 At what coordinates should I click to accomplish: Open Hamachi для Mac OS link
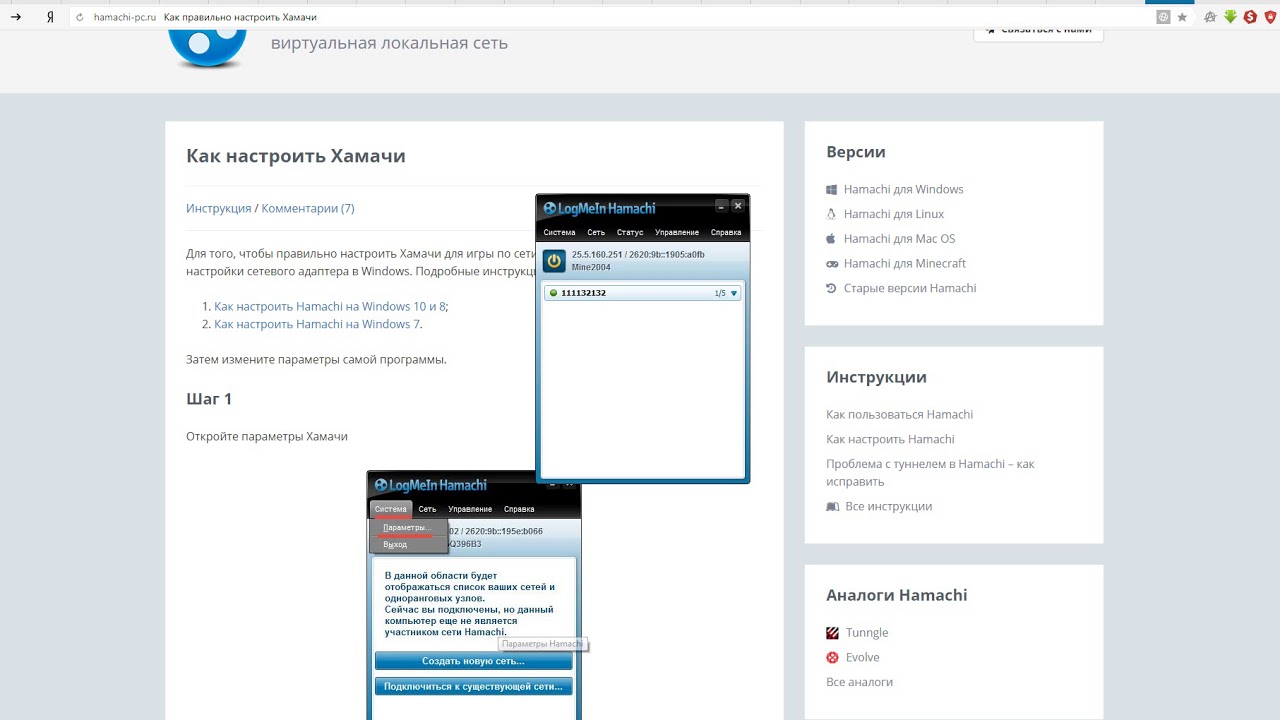(899, 239)
